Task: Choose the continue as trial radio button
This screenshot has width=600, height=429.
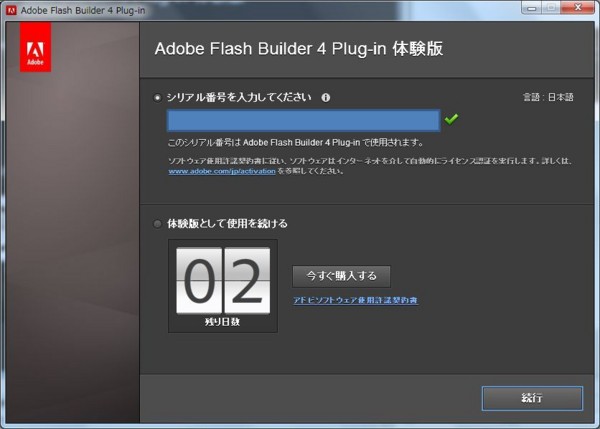Action: coord(157,223)
